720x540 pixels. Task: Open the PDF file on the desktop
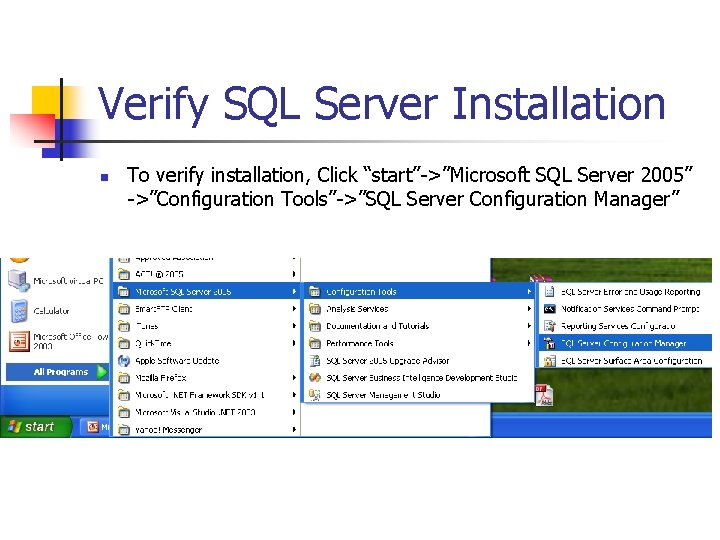click(x=544, y=395)
